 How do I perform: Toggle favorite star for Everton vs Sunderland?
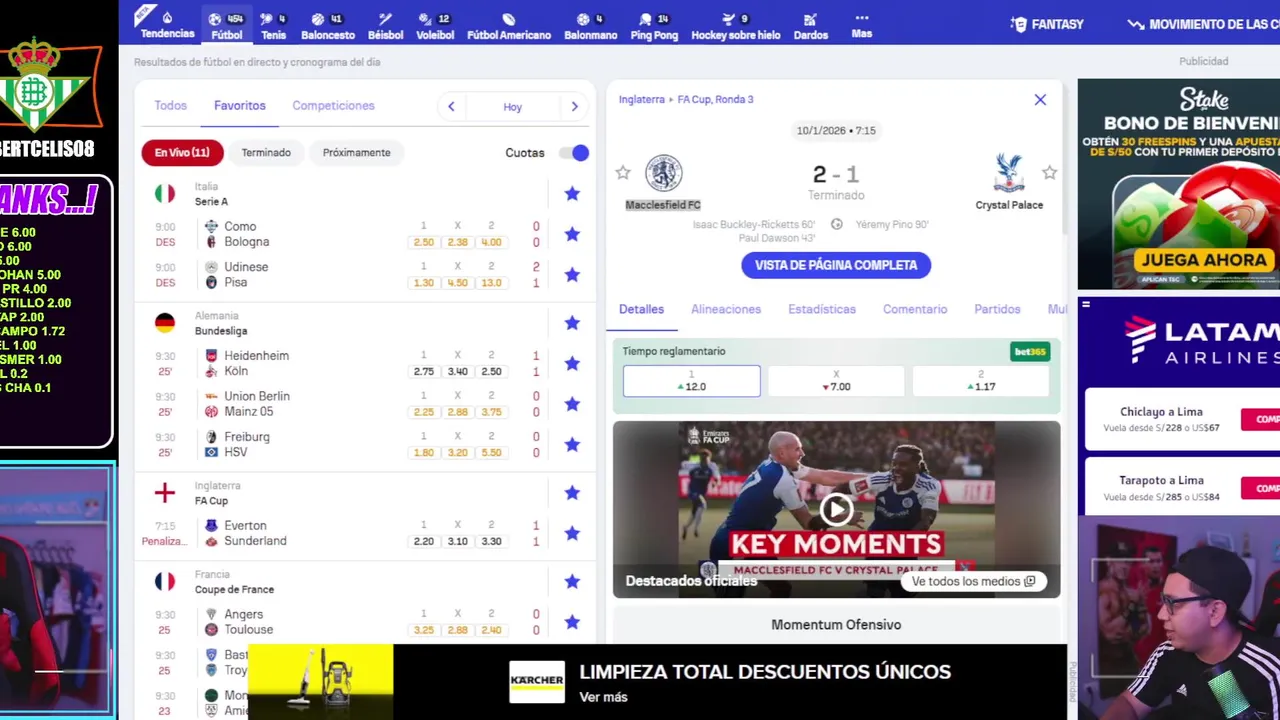coord(572,533)
